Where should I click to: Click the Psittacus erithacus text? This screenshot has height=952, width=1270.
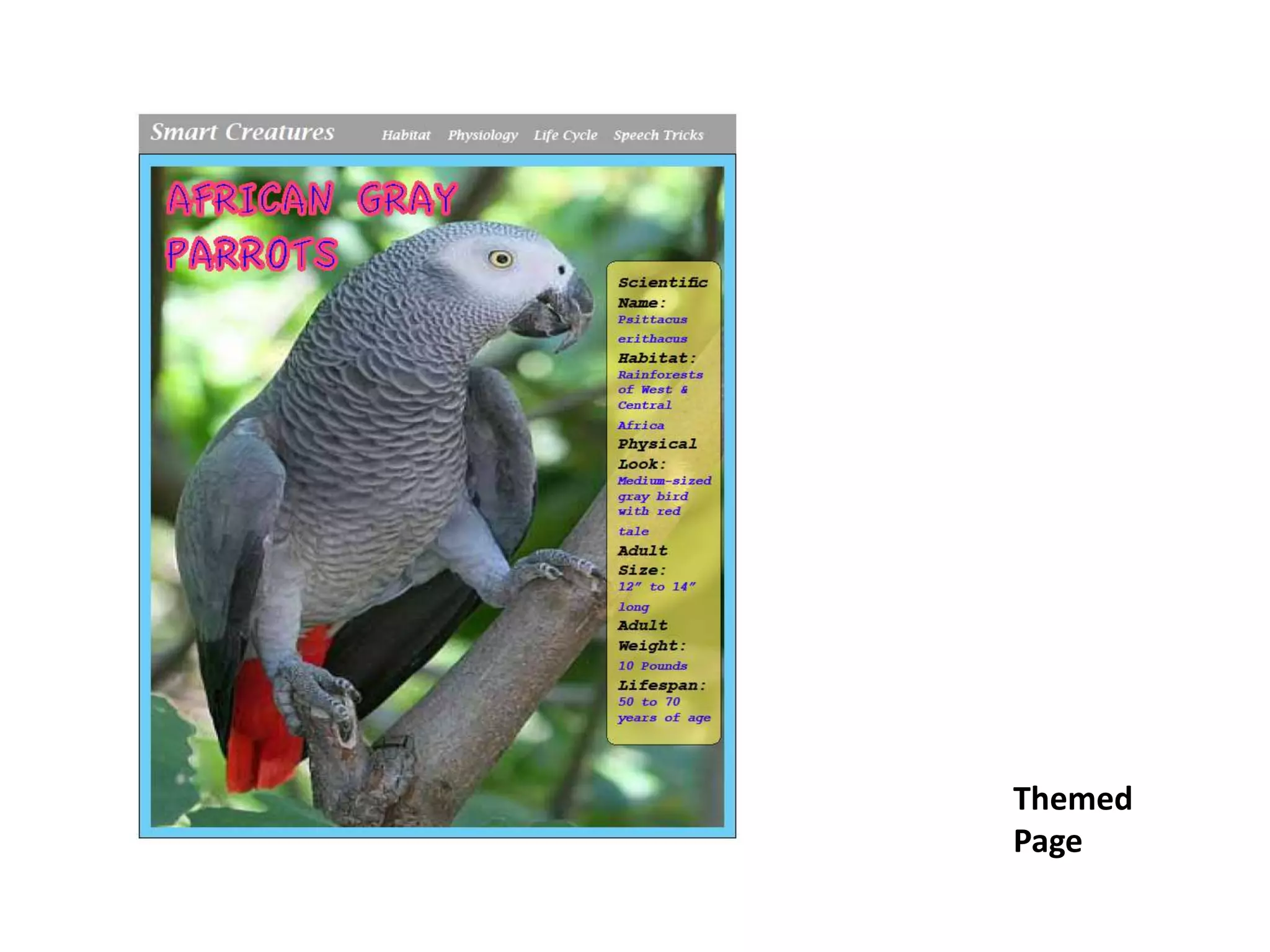tap(652, 329)
